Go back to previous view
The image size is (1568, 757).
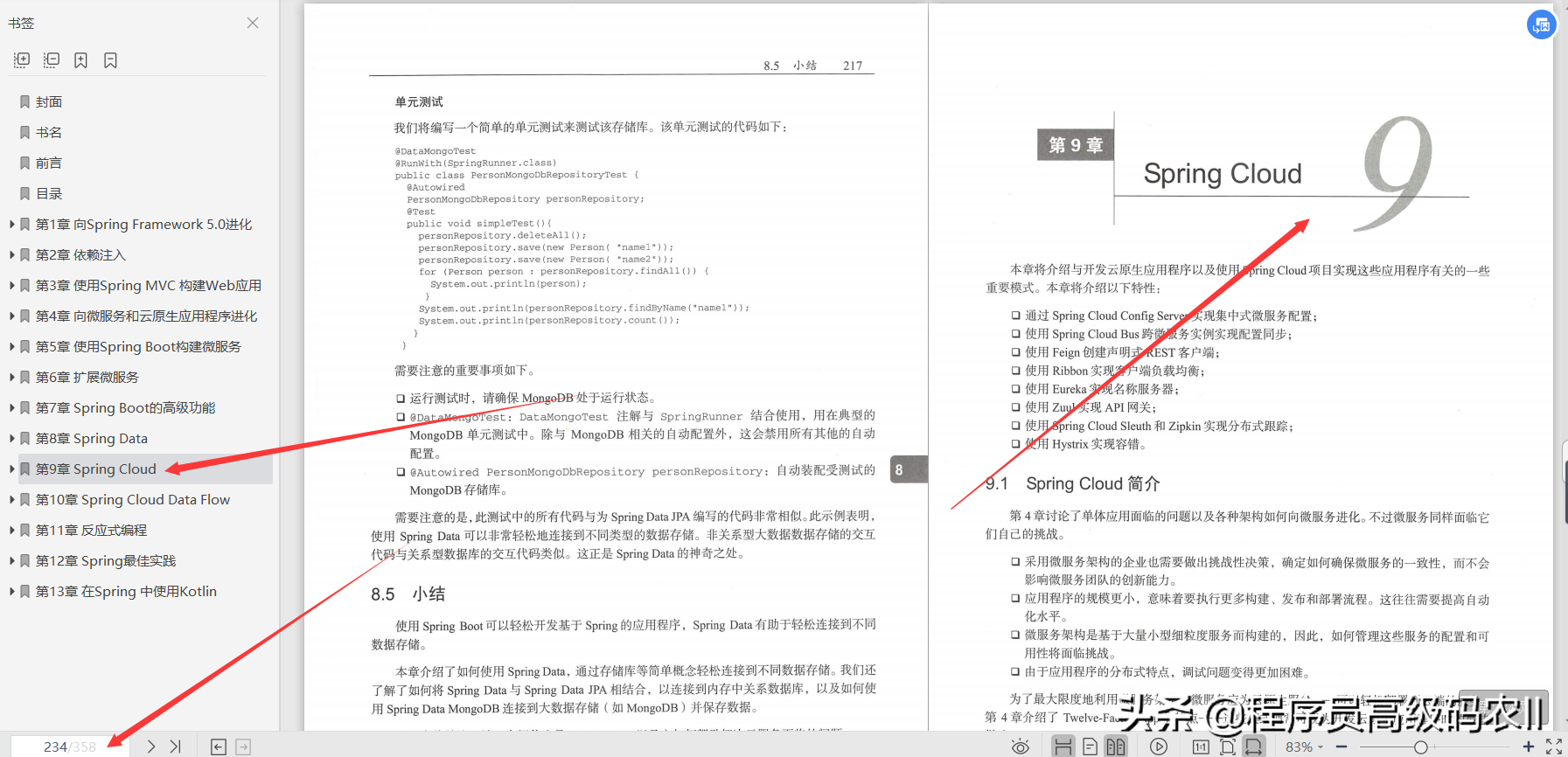219,747
